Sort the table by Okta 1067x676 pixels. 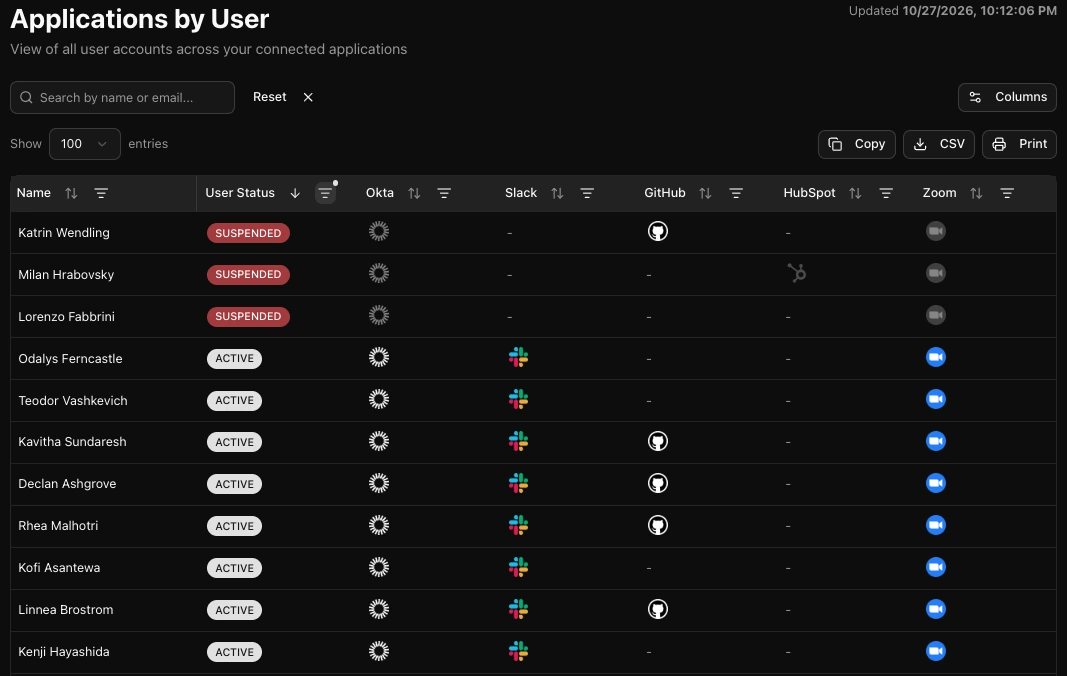pyautogui.click(x=414, y=193)
